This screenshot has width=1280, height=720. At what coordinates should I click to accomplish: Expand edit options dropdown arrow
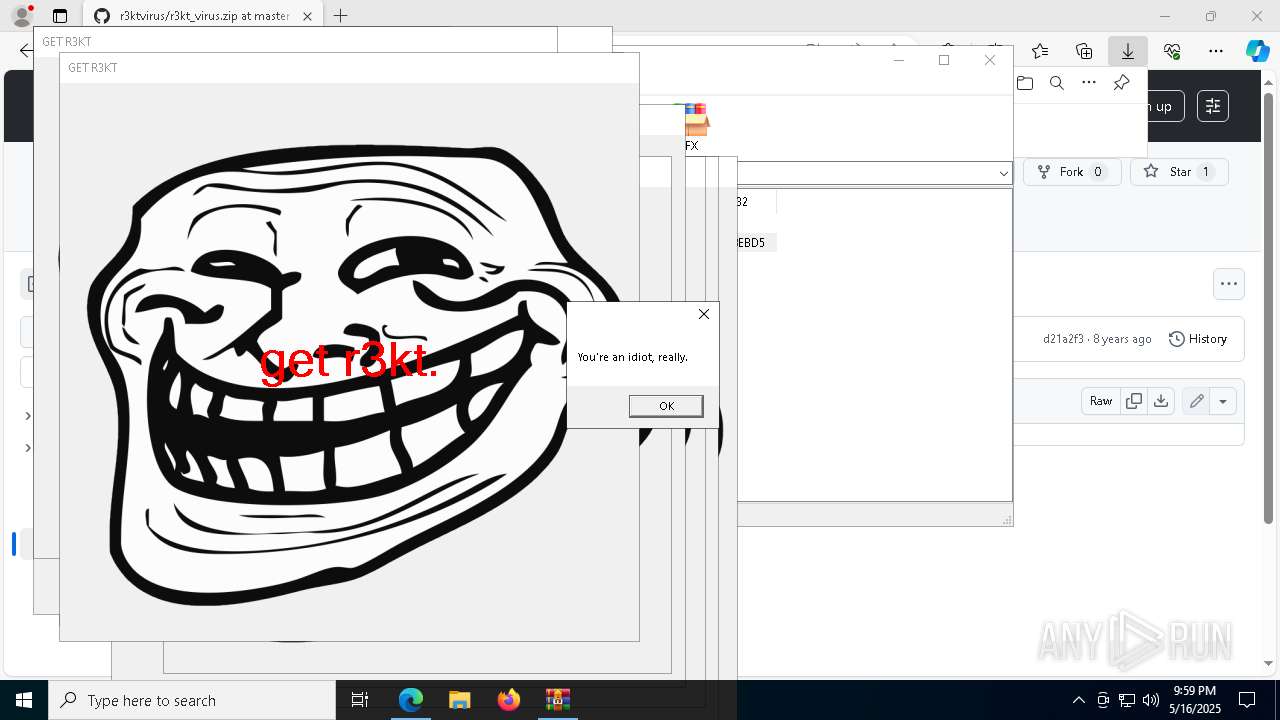pos(1223,401)
